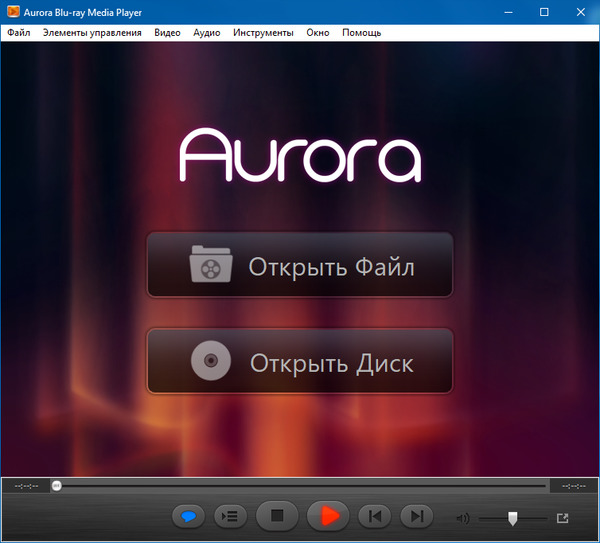Open the playlist panel button
This screenshot has width=600, height=543.
click(x=230, y=516)
